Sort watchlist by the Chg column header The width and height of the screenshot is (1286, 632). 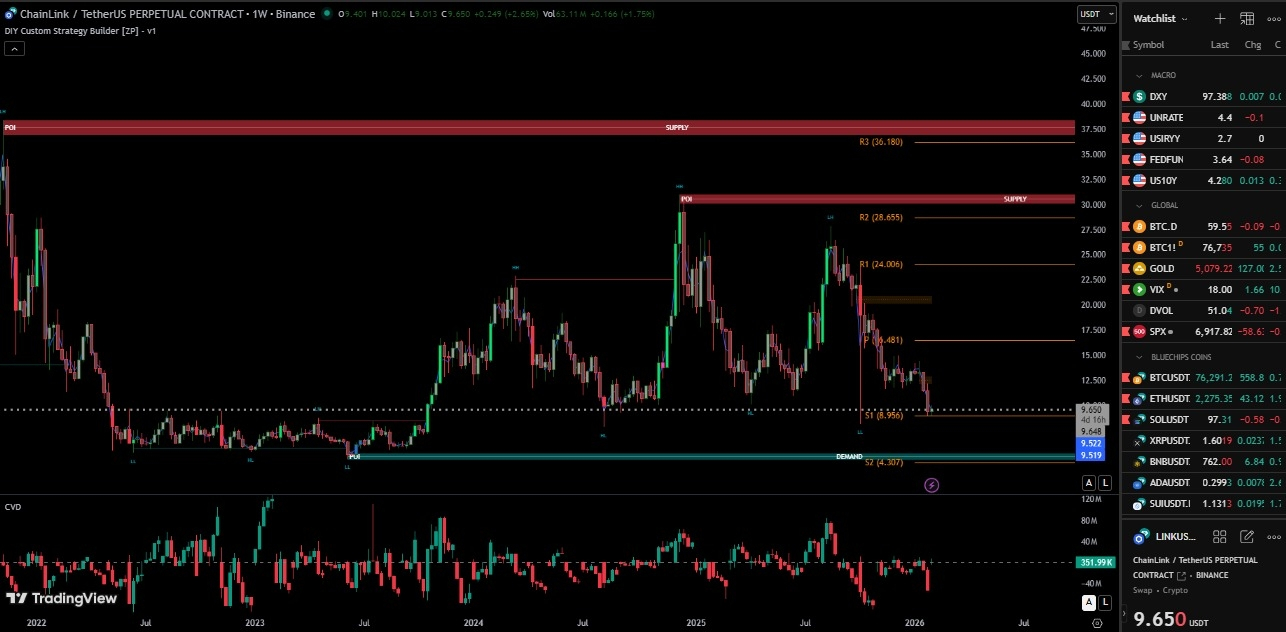[1252, 45]
